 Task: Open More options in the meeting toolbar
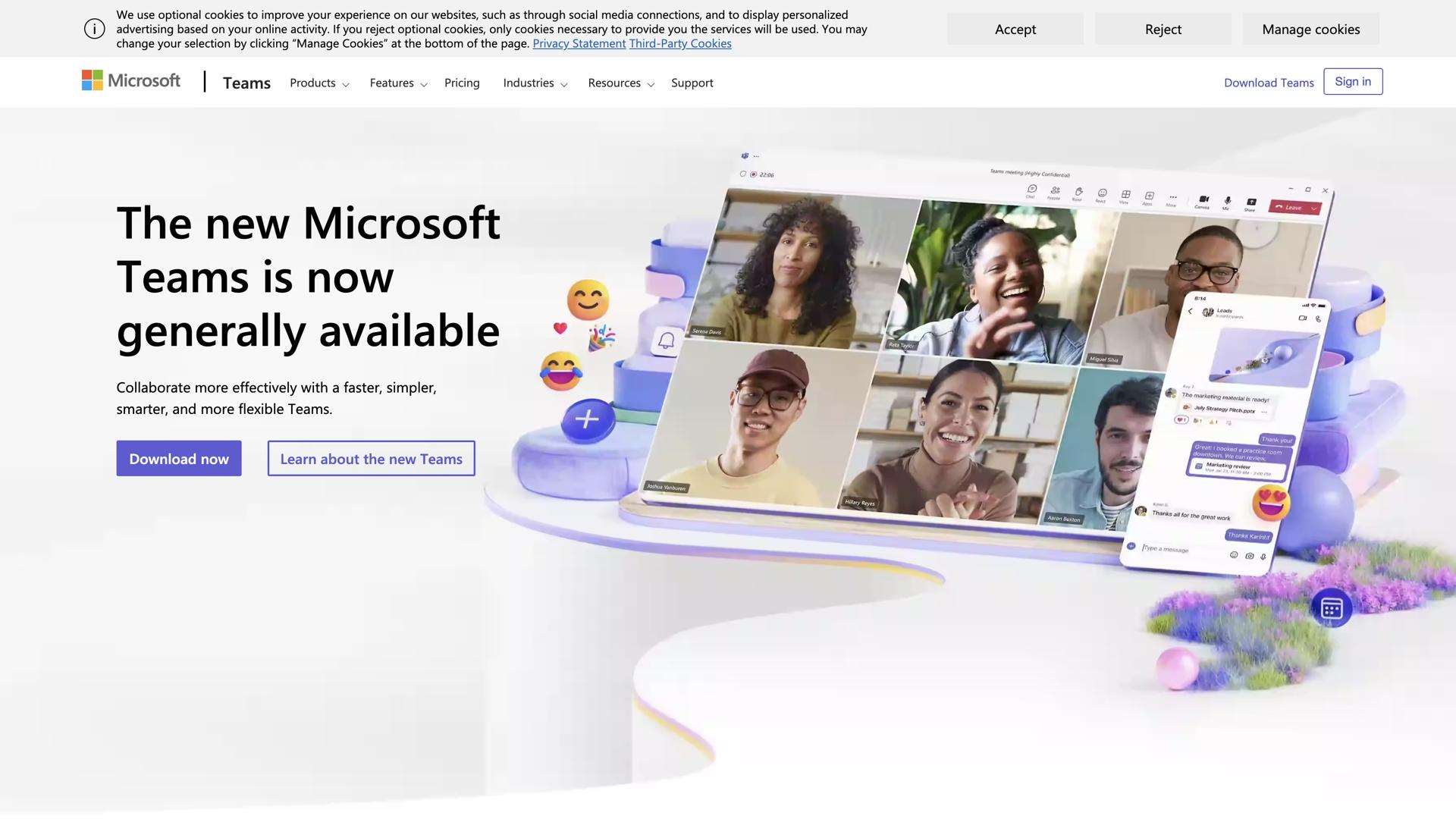pyautogui.click(x=1173, y=197)
